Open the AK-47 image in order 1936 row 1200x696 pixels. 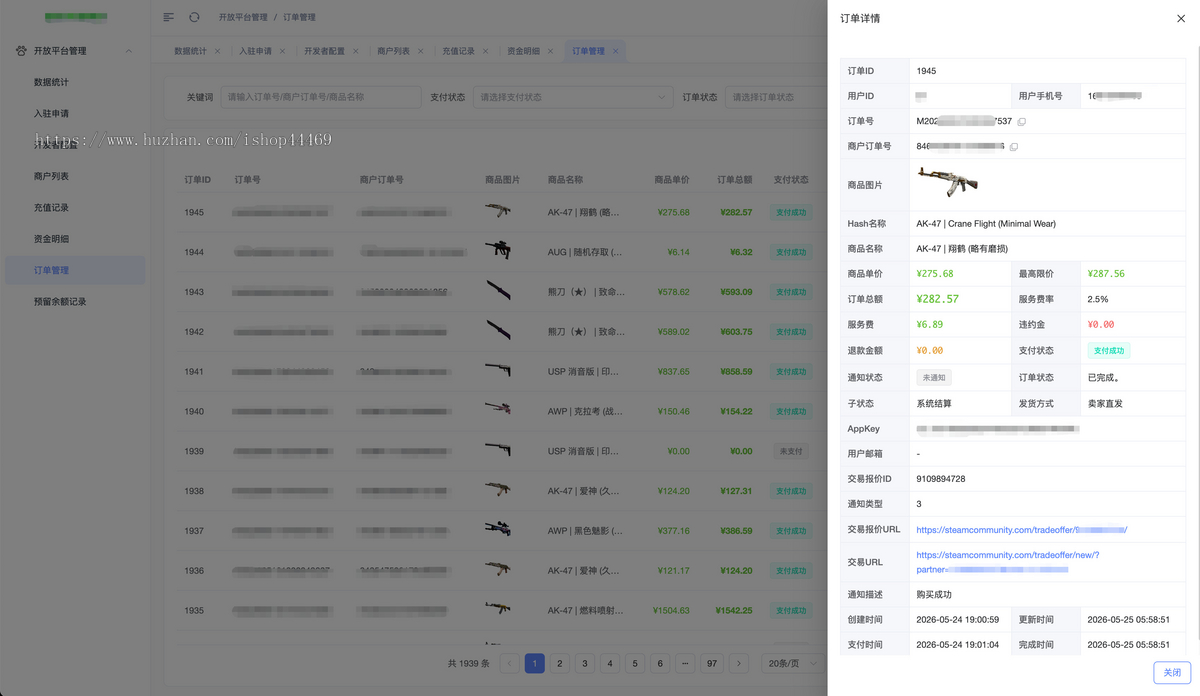tap(498, 570)
